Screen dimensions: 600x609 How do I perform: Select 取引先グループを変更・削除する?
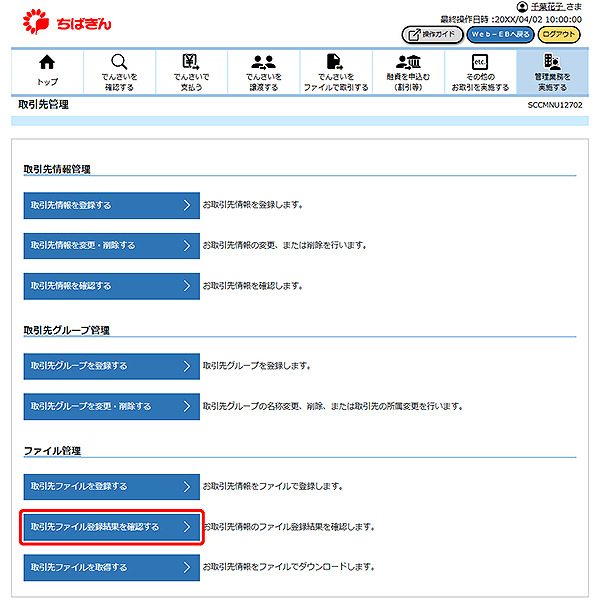click(x=111, y=407)
